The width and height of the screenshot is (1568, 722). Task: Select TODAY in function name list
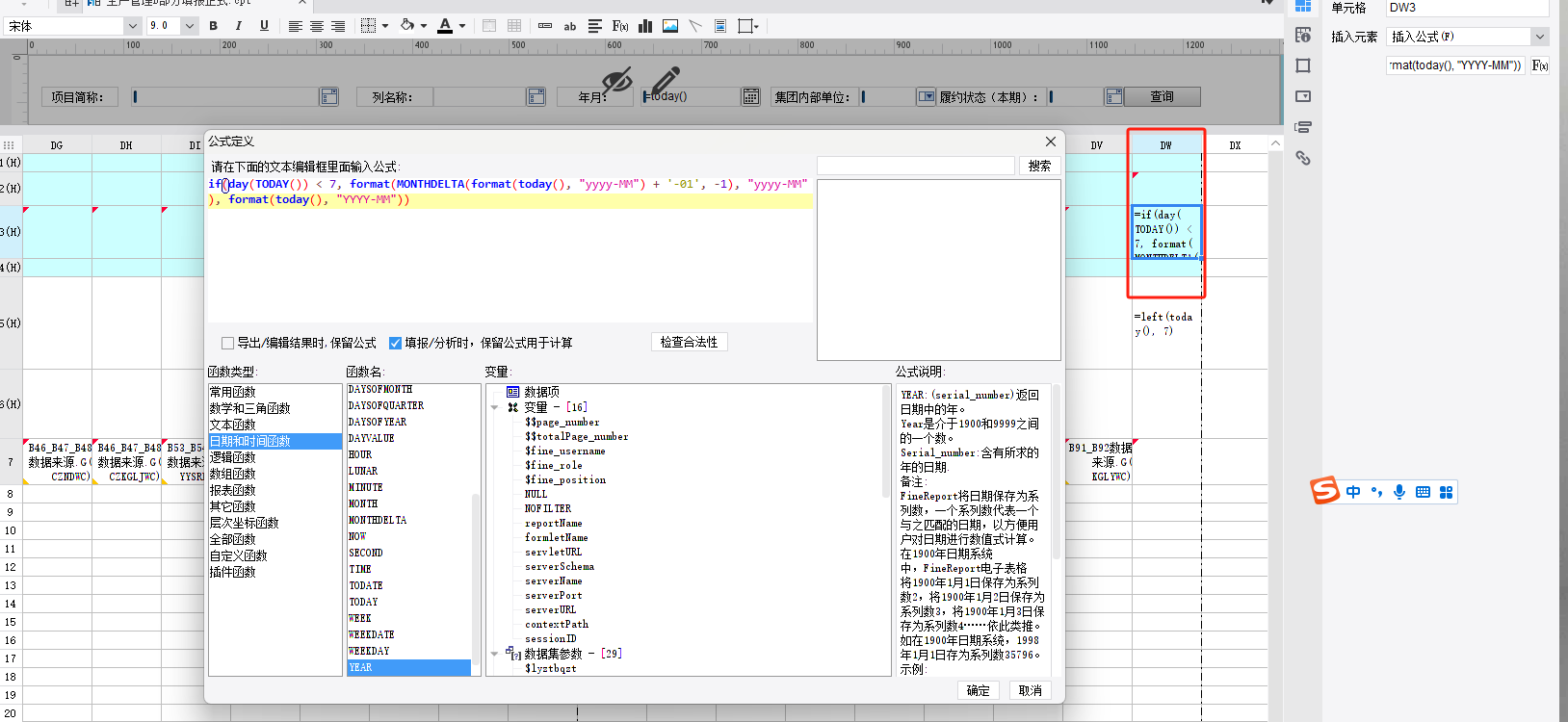coord(409,602)
